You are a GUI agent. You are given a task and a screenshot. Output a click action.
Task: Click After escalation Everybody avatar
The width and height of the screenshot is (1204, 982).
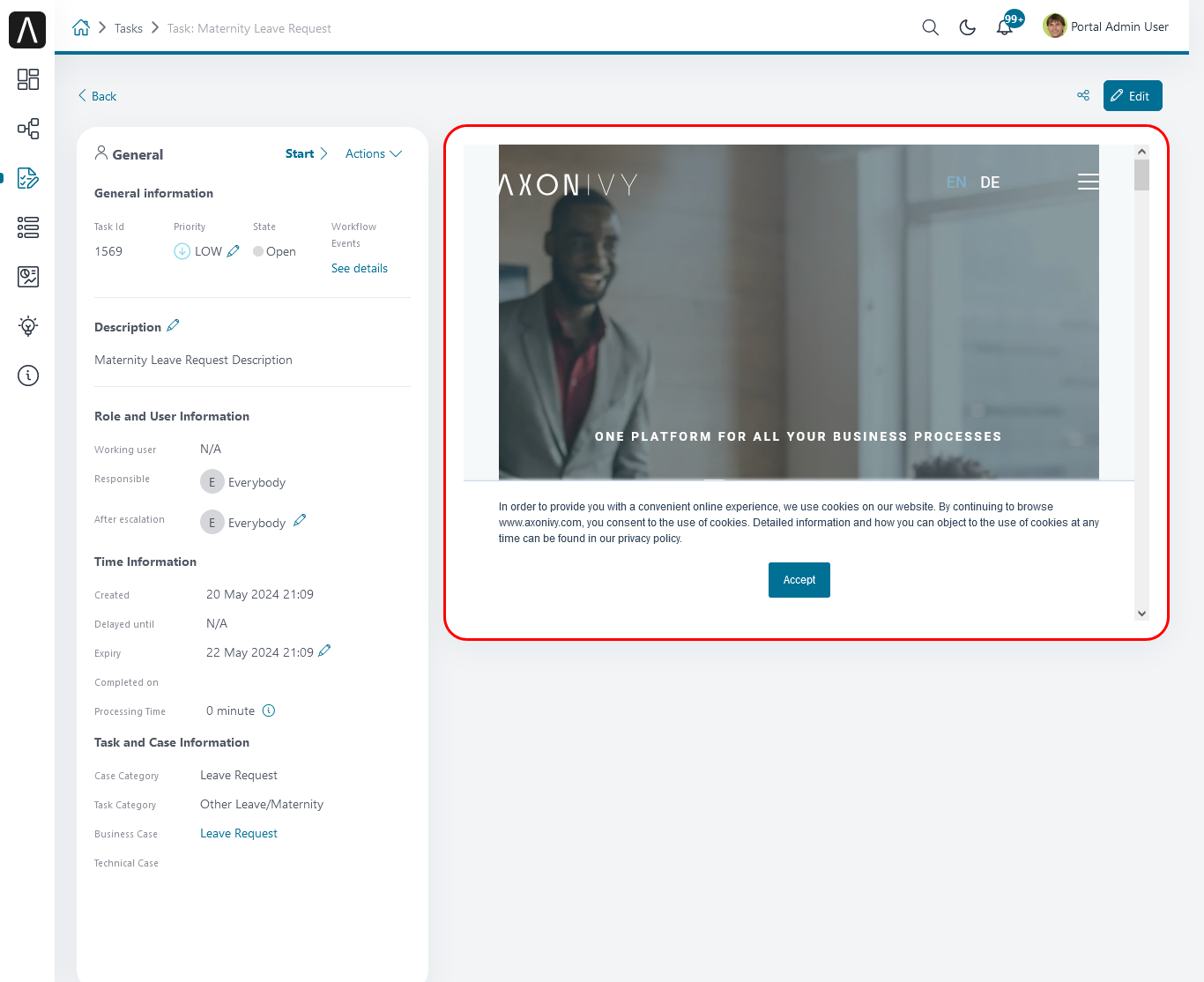coord(212,523)
